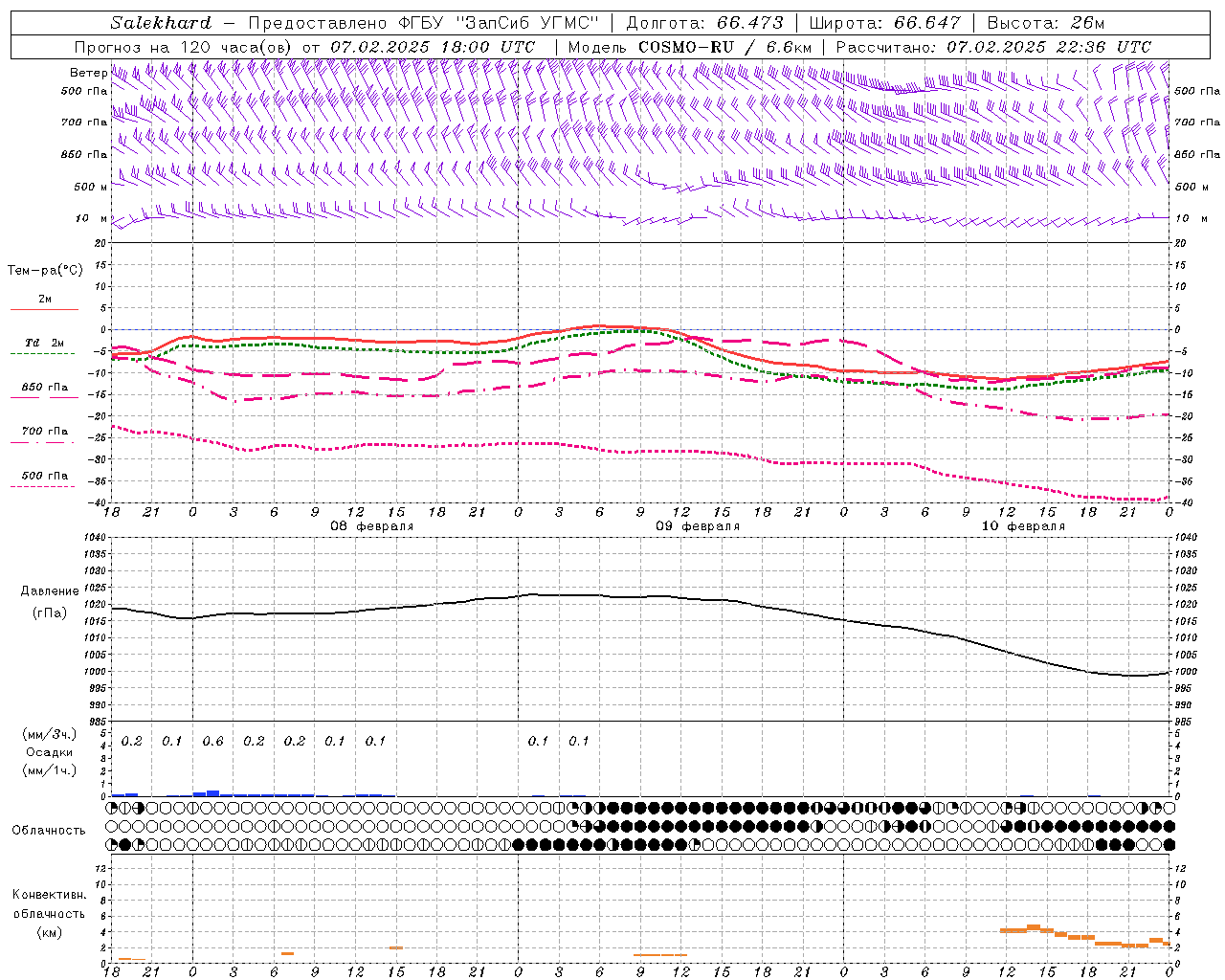Click the 'Тем-ра(°C)' temperature axis label
This screenshot has width=1225, height=980.
pyautogui.click(x=45, y=271)
